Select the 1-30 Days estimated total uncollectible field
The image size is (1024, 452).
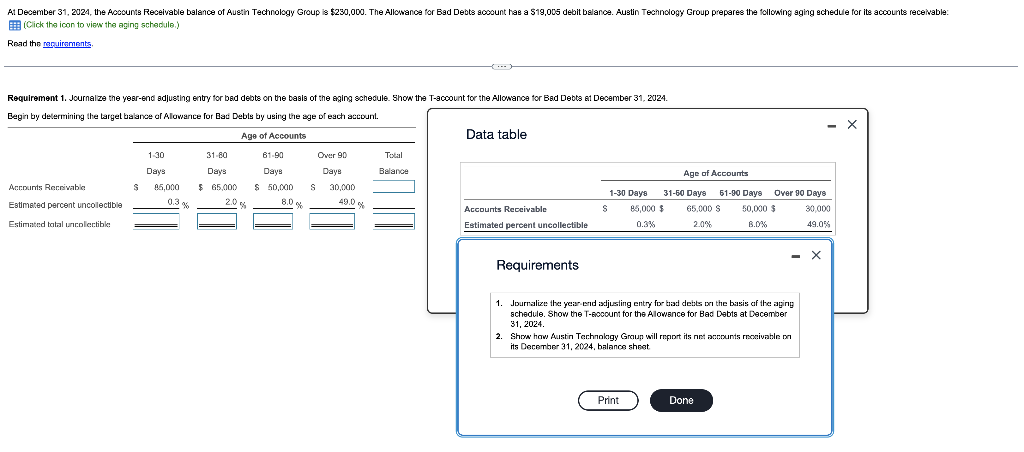[156, 222]
